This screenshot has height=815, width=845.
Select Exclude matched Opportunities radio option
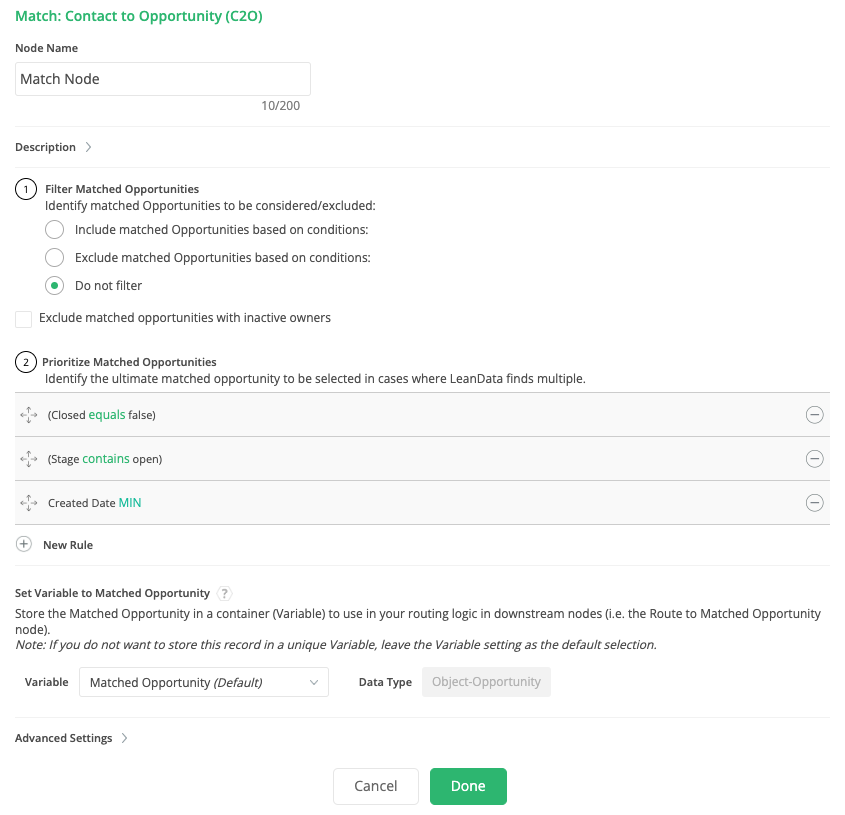click(x=55, y=257)
